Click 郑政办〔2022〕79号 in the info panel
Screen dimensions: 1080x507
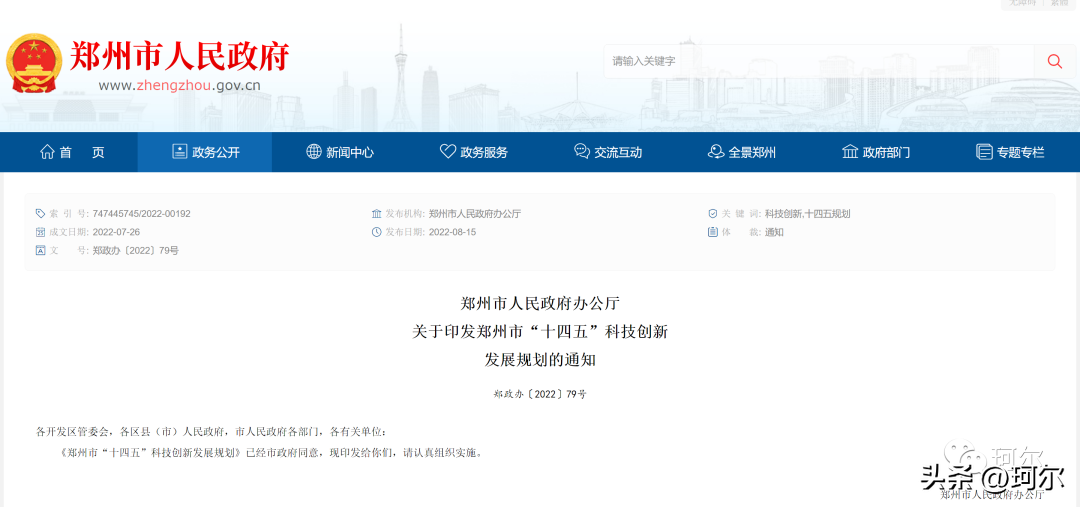(x=135, y=251)
